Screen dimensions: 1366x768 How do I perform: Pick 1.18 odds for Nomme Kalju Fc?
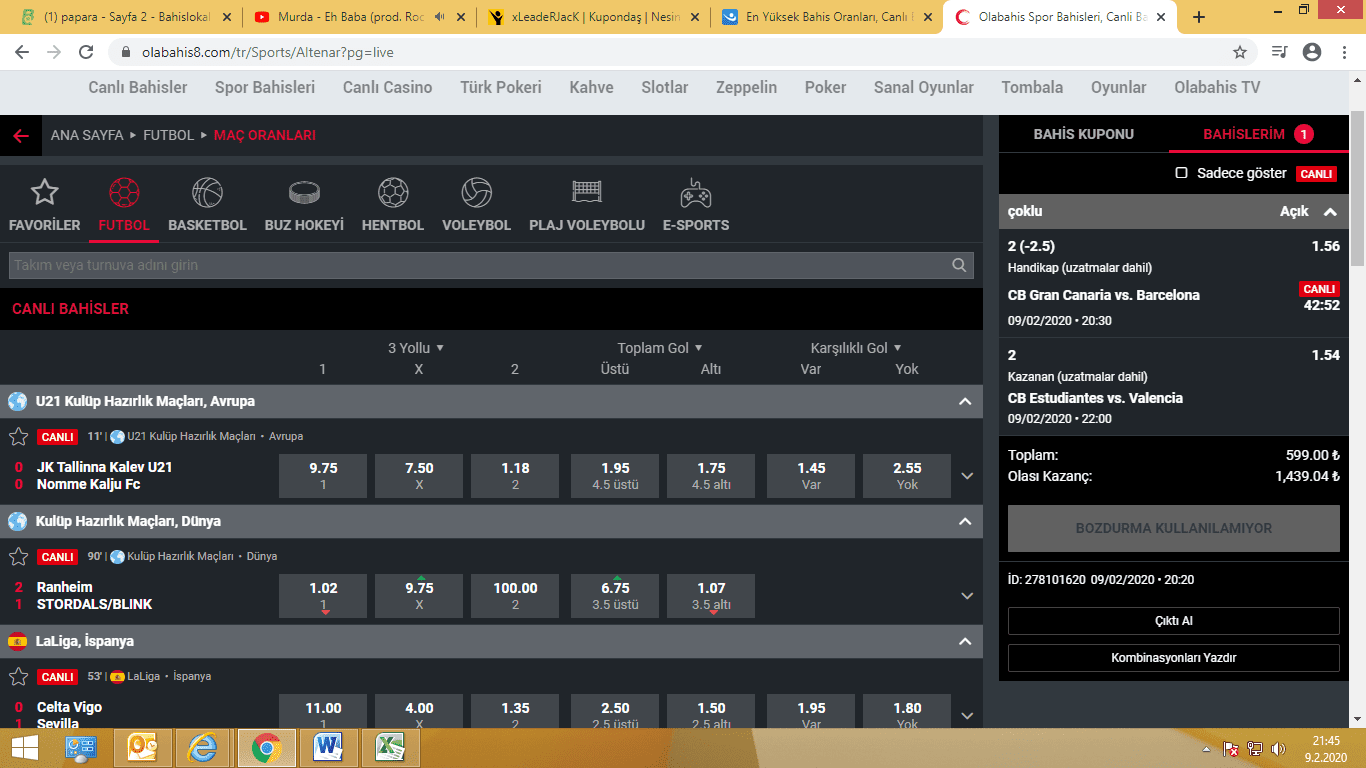pyautogui.click(x=515, y=476)
